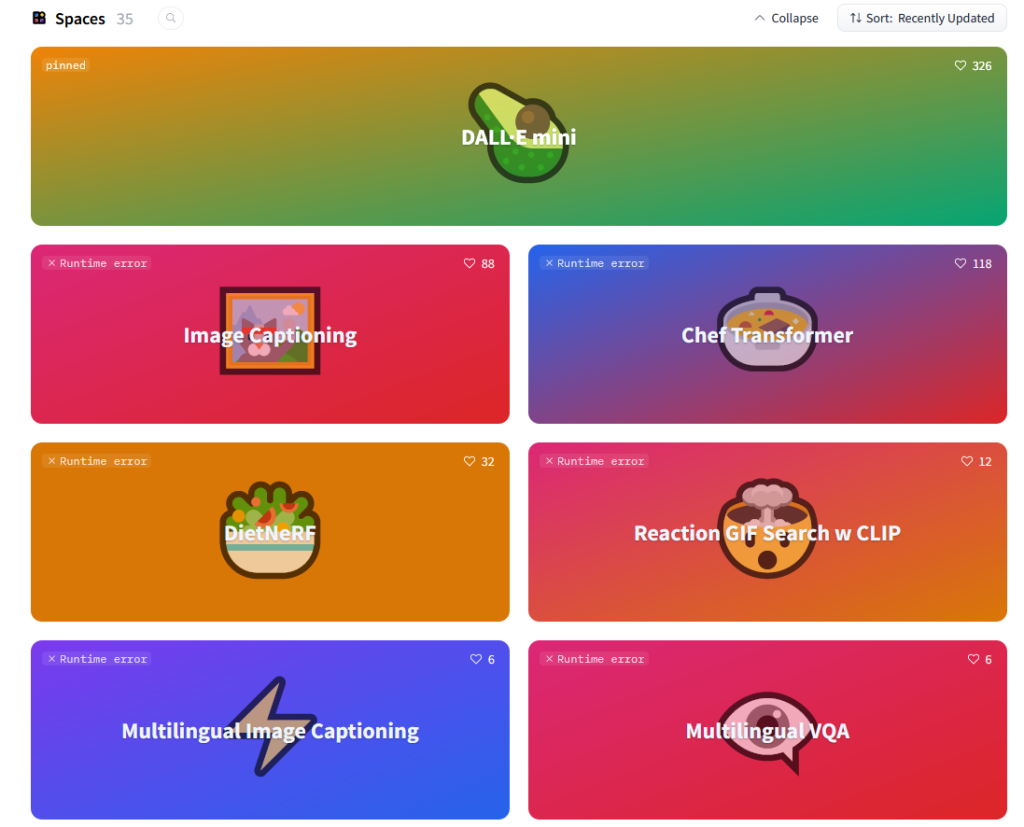The width and height of the screenshot is (1024, 827).
Task: Click heart icon on Reaction GIF Search card
Action: (967, 461)
